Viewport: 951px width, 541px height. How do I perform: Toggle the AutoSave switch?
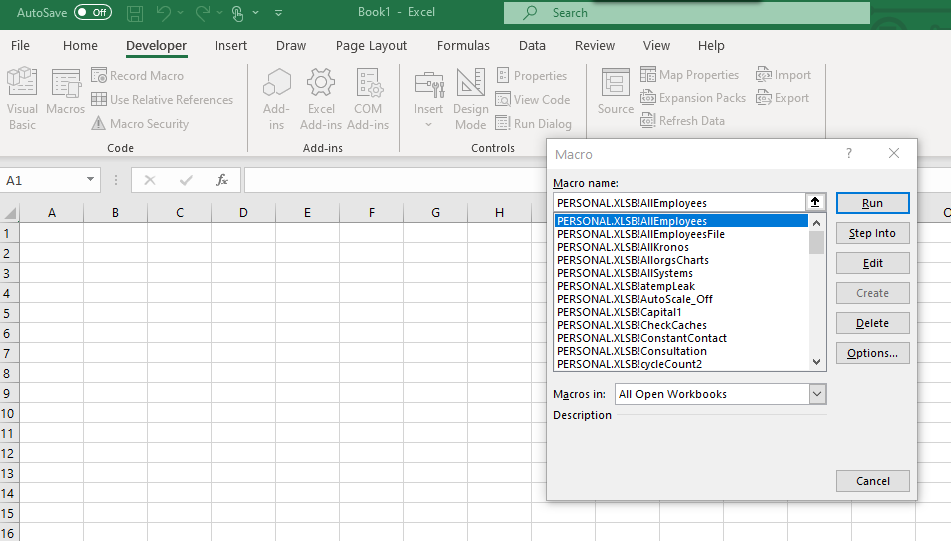[x=93, y=12]
